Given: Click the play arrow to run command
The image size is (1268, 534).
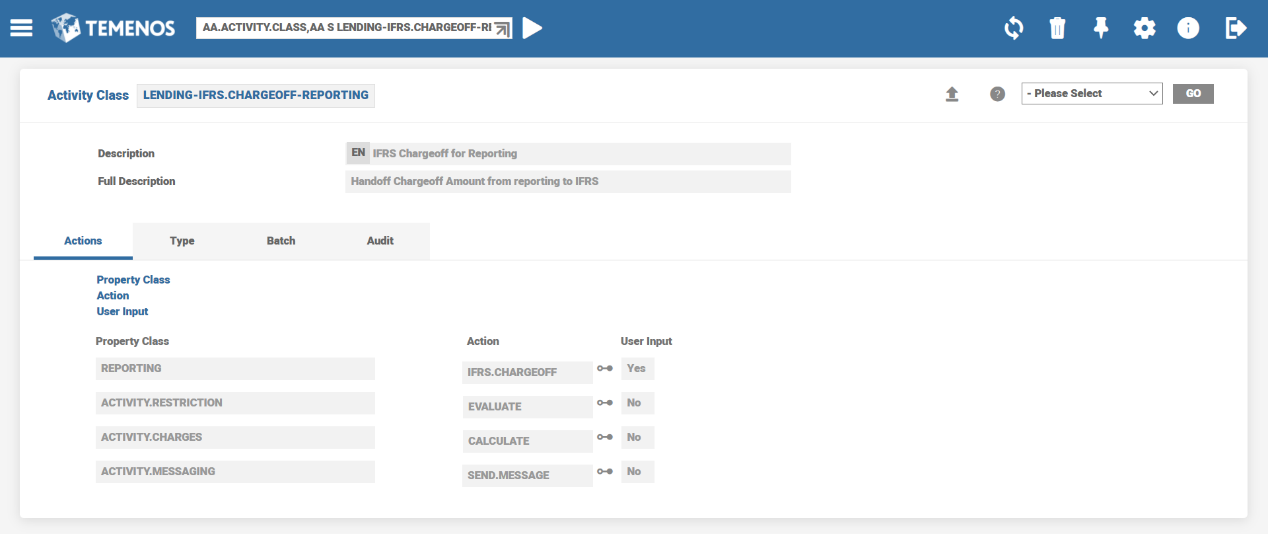Looking at the screenshot, I should (532, 28).
